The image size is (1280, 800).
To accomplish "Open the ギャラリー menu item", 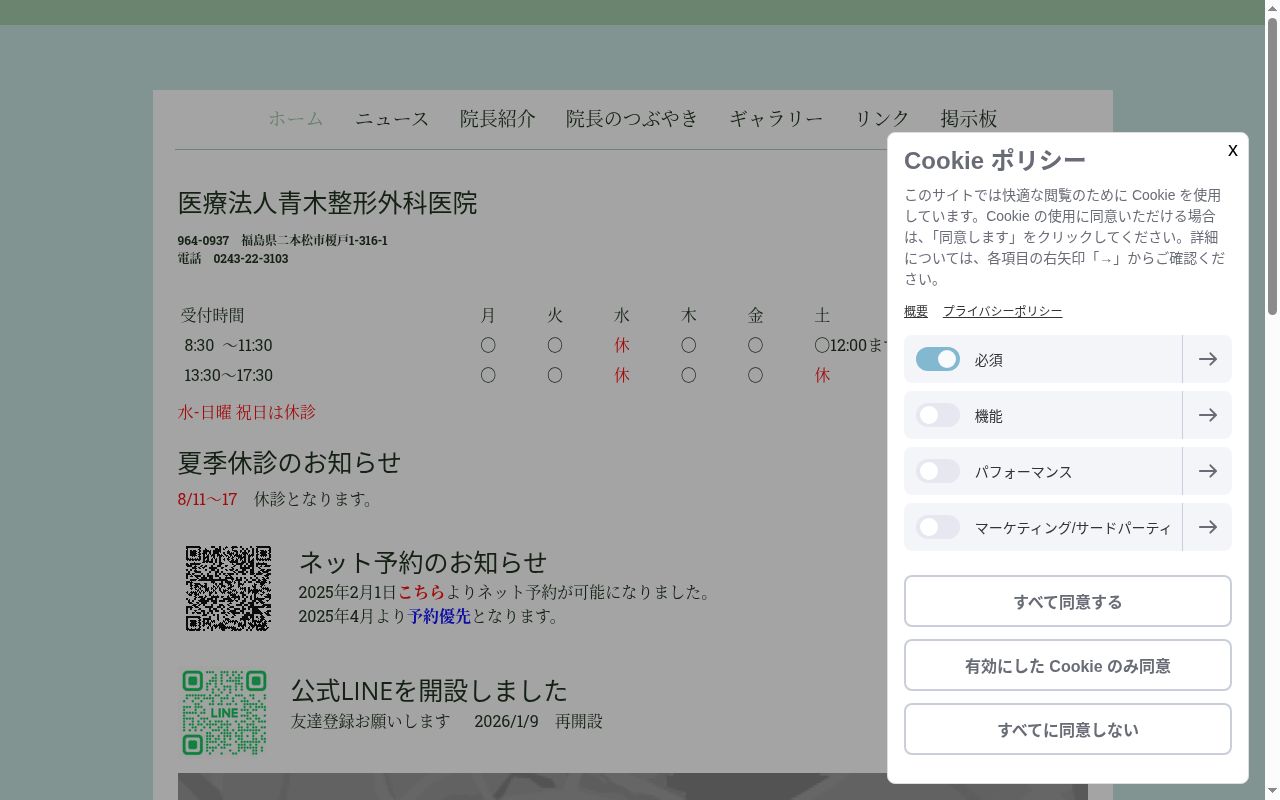I will click(776, 118).
